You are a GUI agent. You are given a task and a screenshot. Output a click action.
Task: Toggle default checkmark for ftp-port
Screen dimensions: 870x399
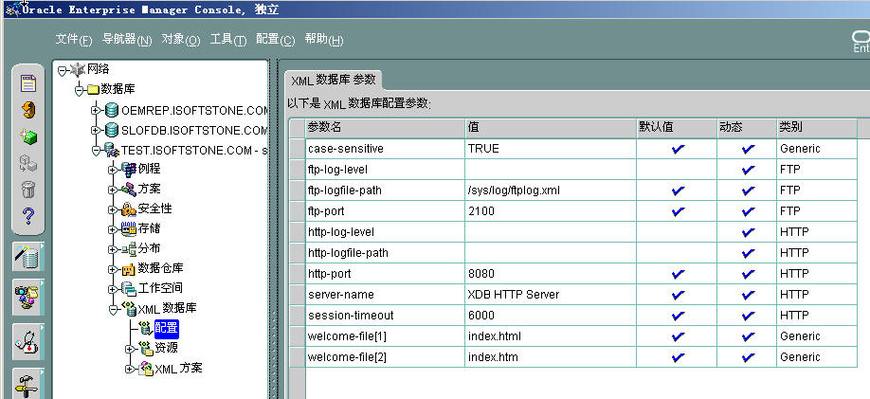677,211
